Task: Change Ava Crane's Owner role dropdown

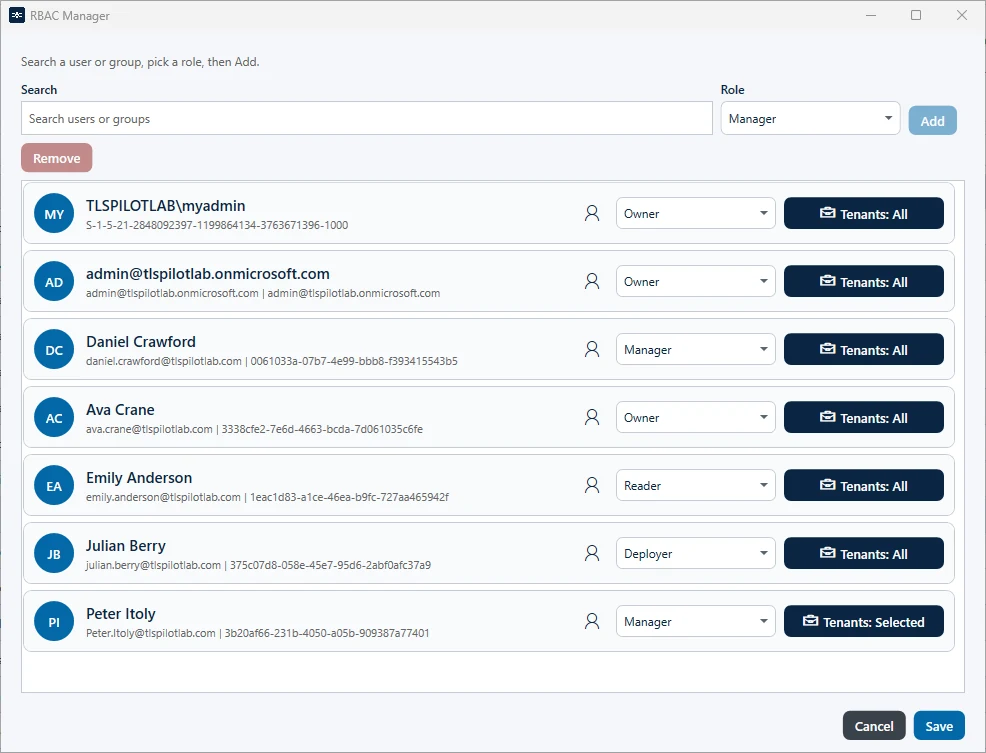Action: coord(695,417)
